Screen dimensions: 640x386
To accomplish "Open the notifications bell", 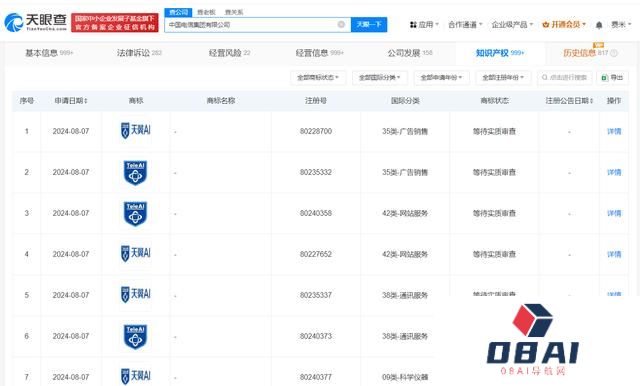I will [599, 25].
